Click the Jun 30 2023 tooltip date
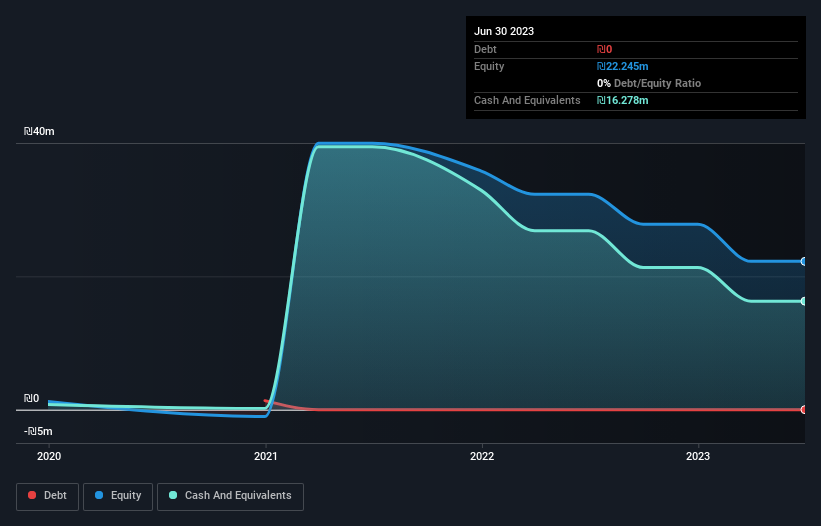The width and height of the screenshot is (821, 526). click(504, 31)
